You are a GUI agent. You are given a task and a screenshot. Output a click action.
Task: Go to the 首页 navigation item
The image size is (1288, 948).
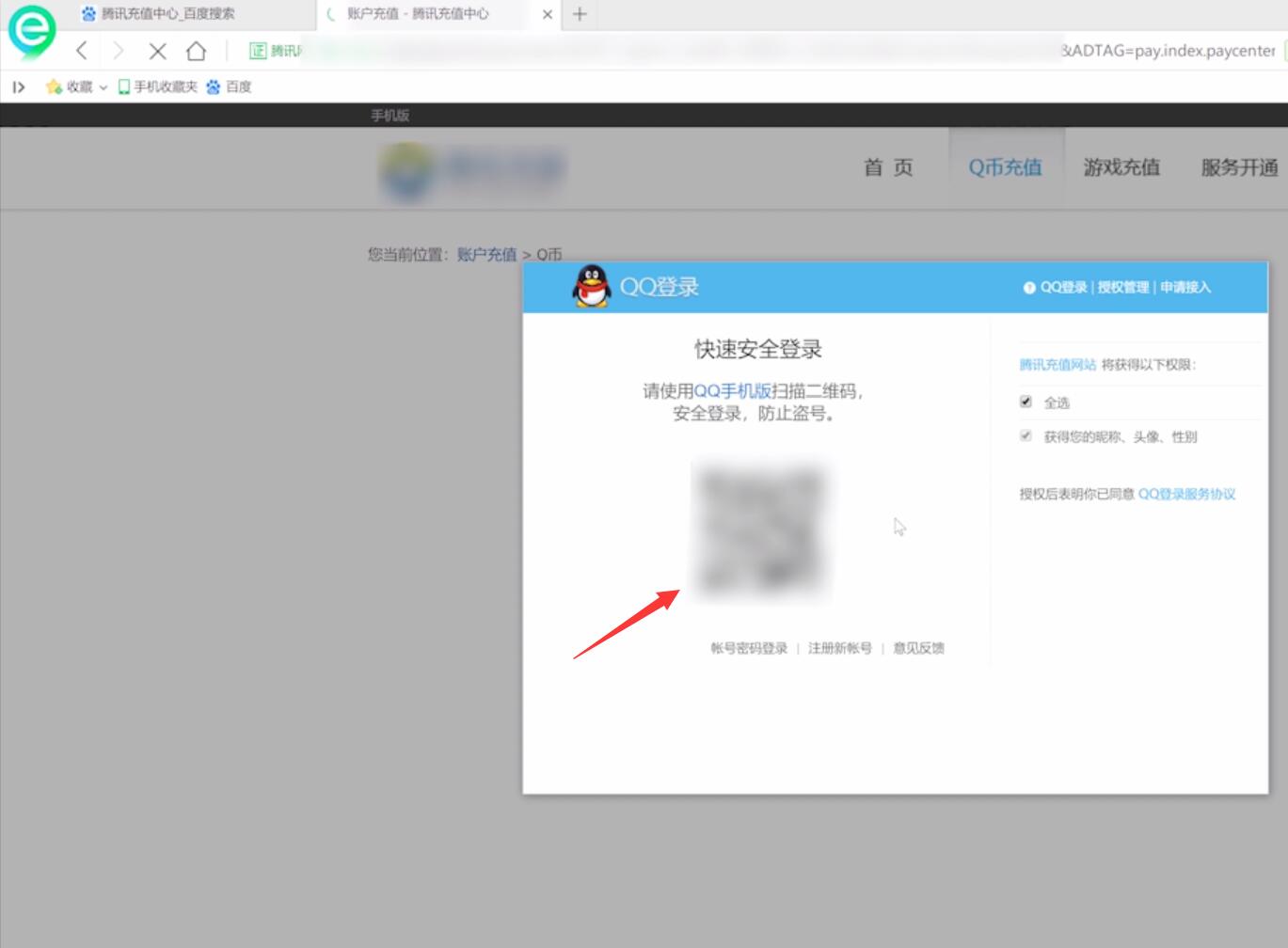coord(888,167)
